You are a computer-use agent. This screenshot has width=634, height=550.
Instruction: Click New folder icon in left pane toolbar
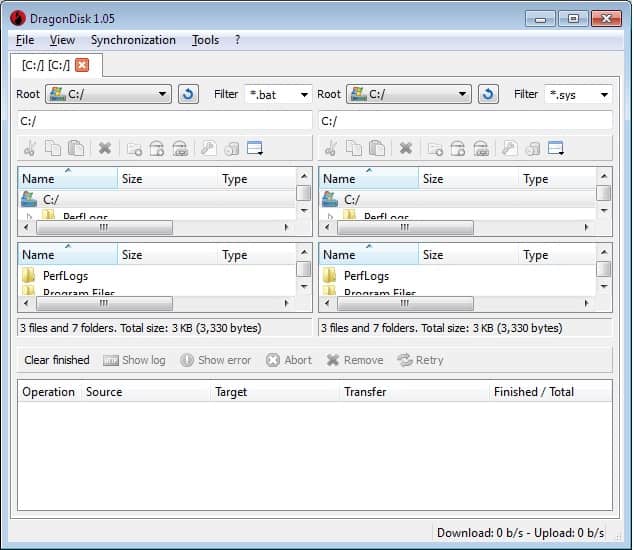click(134, 149)
